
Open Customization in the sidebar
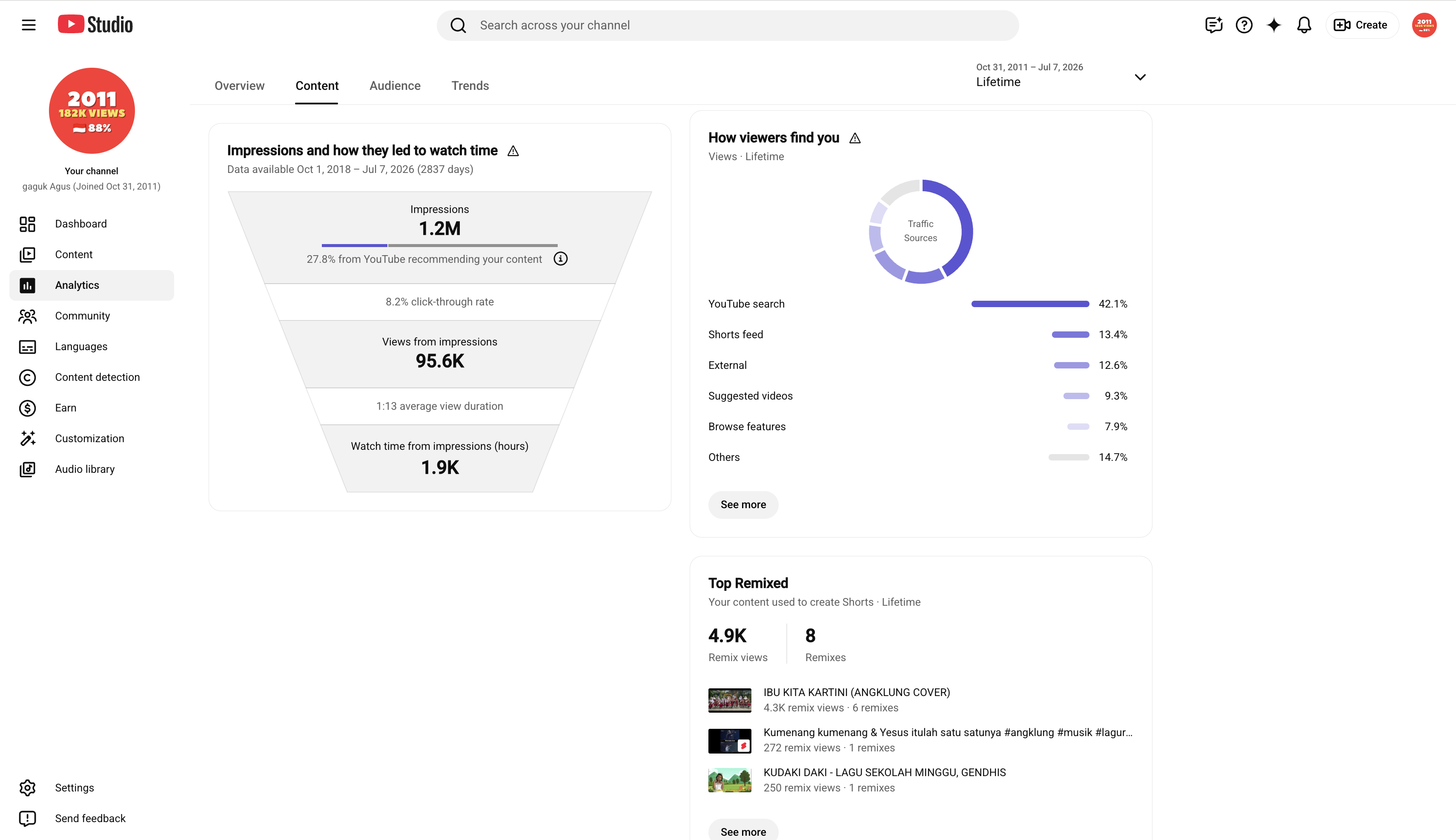(x=92, y=438)
